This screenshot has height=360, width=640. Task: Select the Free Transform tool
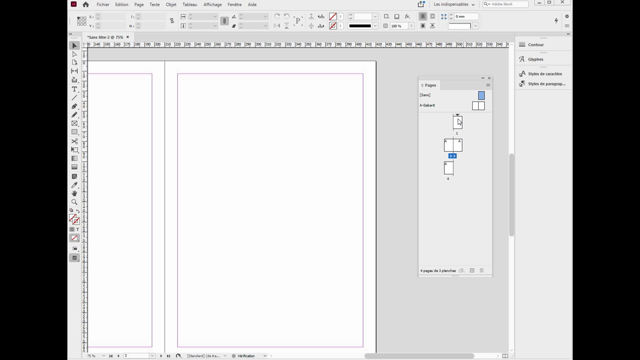point(74,150)
